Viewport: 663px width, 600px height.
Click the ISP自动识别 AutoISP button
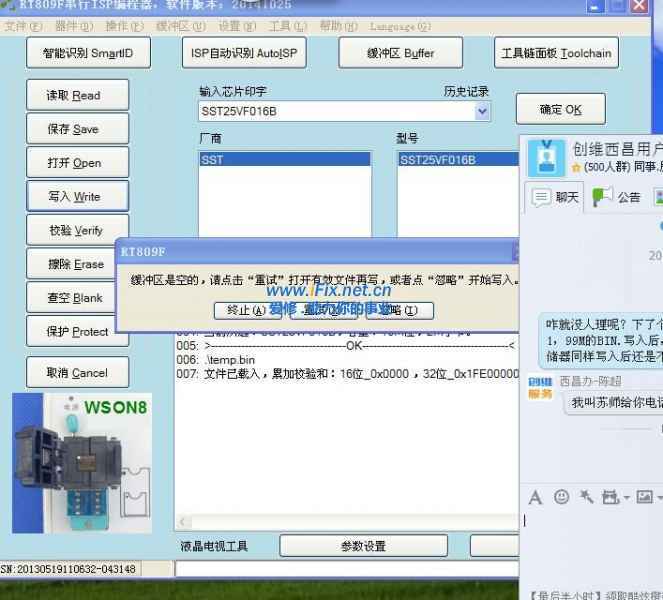[x=244, y=53]
